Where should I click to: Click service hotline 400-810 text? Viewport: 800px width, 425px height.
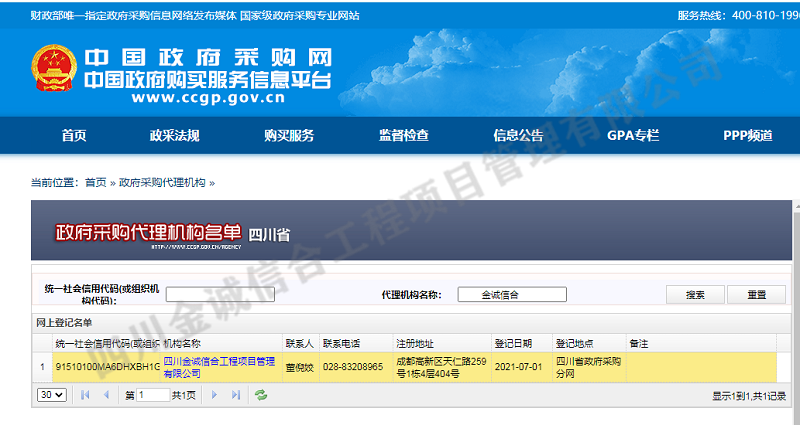tap(738, 15)
